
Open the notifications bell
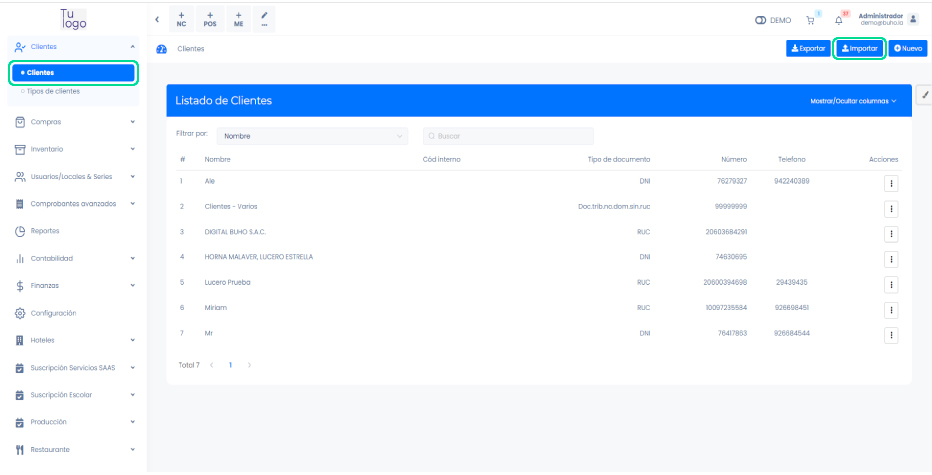coord(838,20)
